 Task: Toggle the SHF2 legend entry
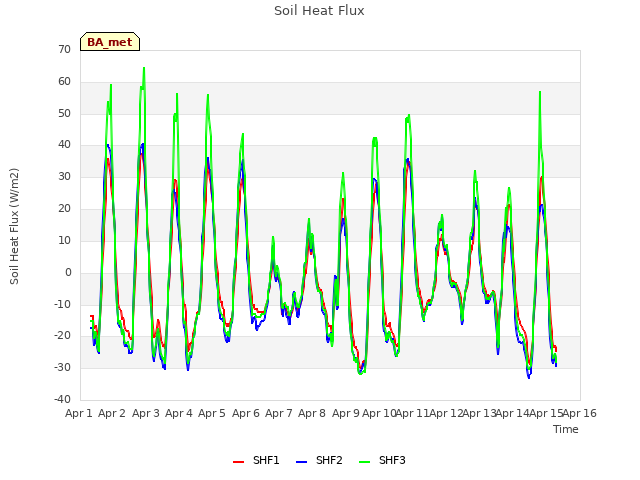(x=319, y=460)
